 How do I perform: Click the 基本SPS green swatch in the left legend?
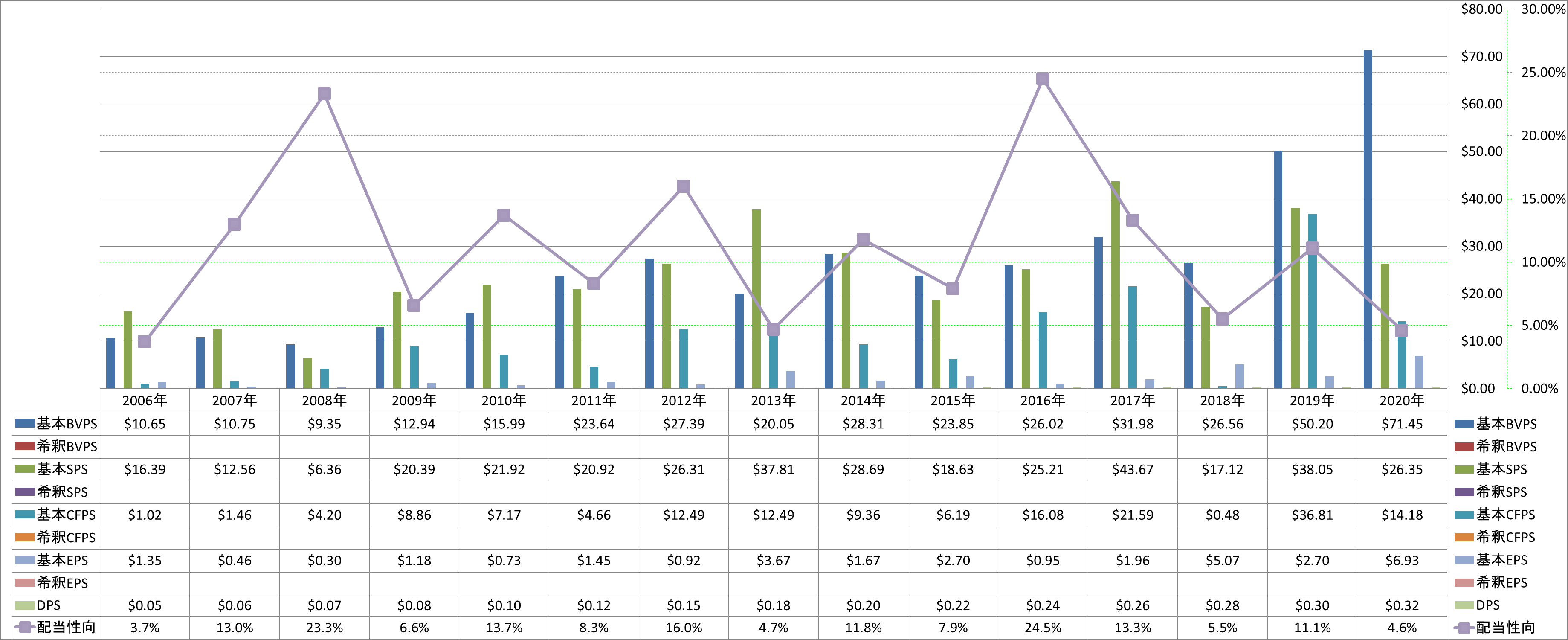coord(24,469)
